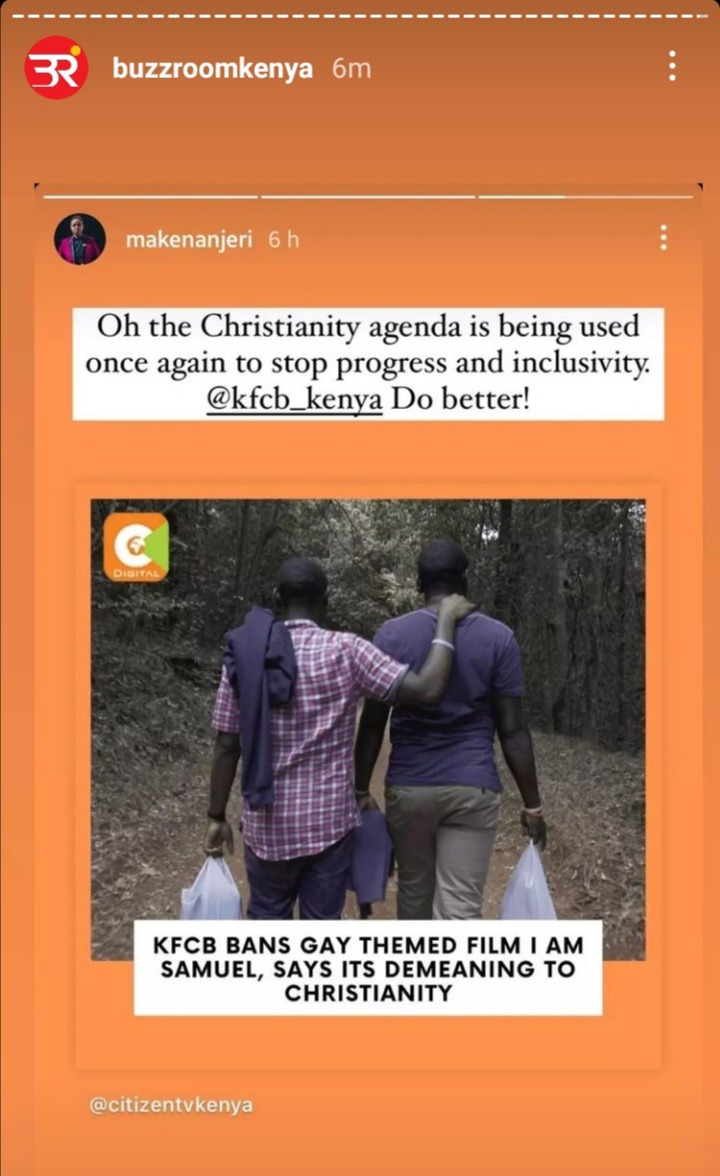This screenshot has width=720, height=1176.
Task: Jump to first inner story segment bar
Action: point(151,196)
